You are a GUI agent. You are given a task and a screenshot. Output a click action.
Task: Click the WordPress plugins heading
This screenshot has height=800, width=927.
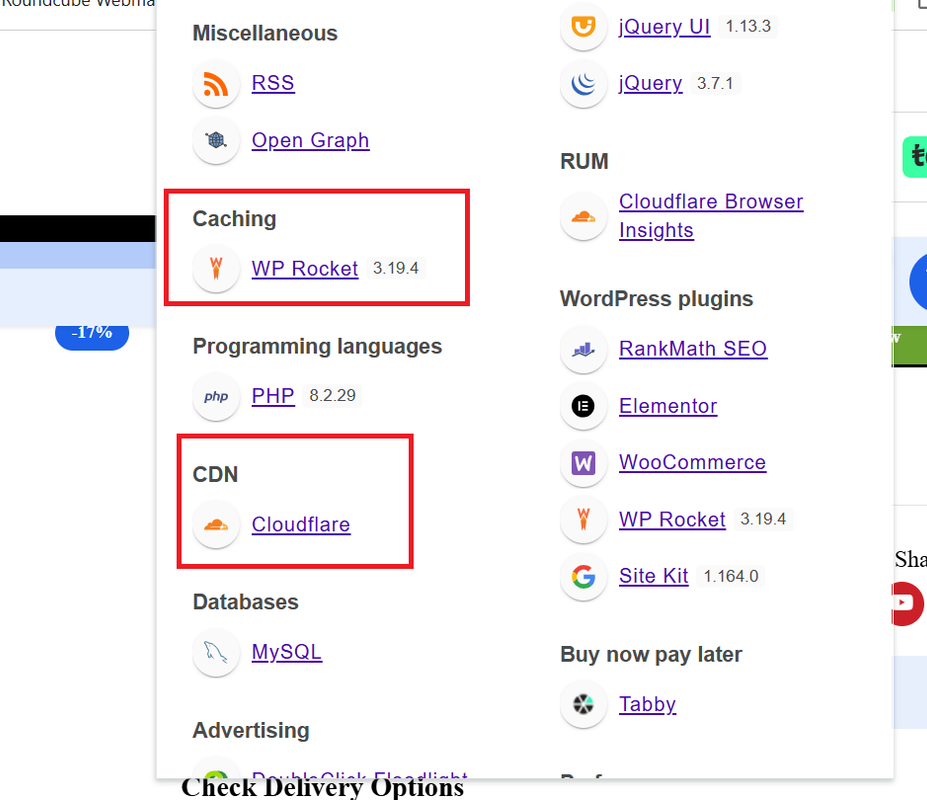coord(657,299)
